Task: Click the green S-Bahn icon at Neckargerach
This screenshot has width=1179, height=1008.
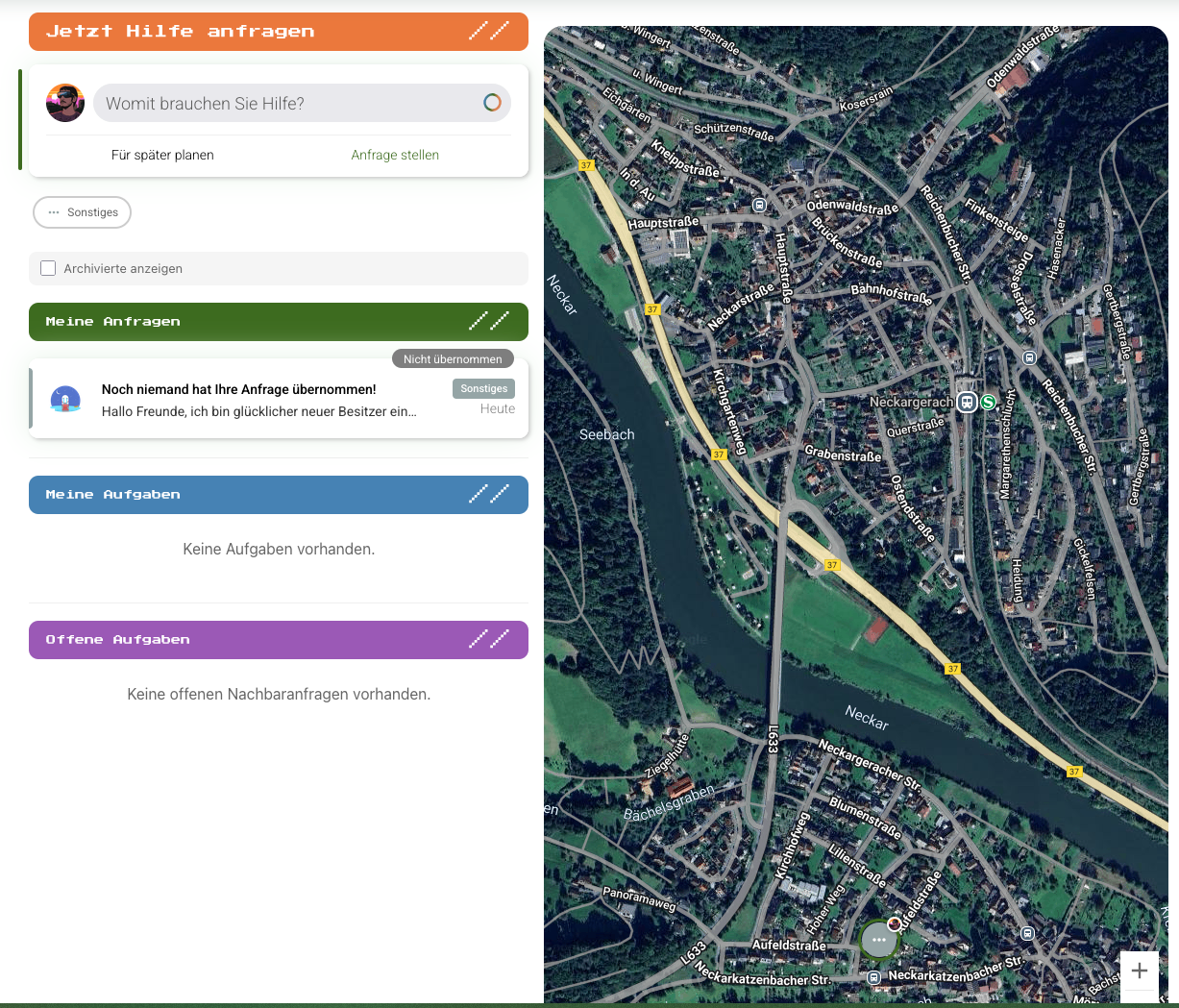Action: coord(988,402)
